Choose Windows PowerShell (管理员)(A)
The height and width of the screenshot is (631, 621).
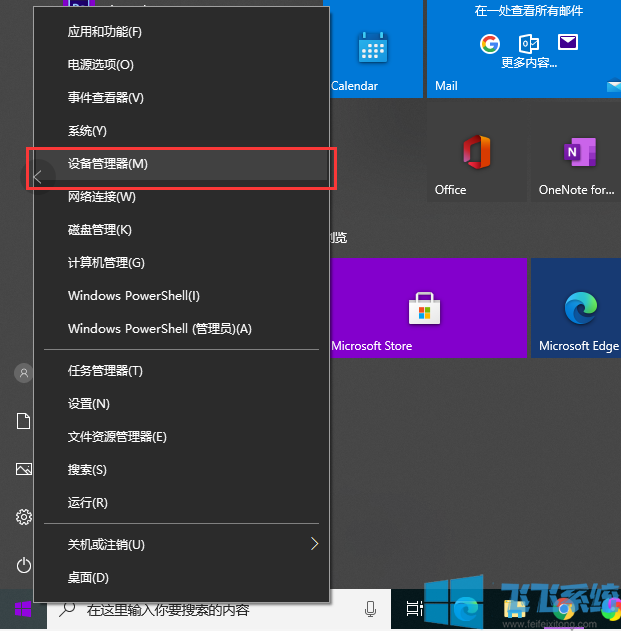[159, 328]
